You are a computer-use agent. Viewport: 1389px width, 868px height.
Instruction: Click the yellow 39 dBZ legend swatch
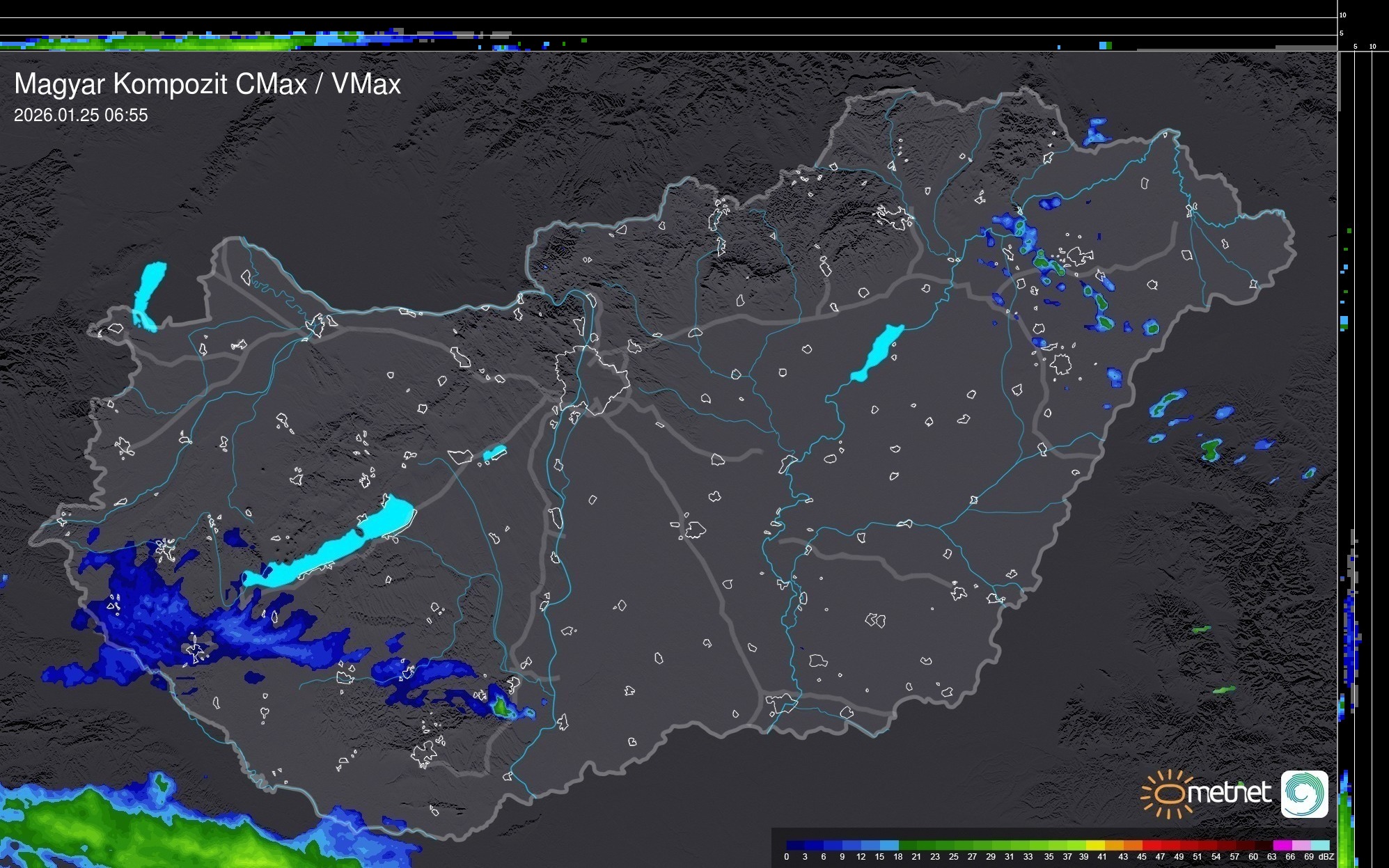[x=1095, y=845]
